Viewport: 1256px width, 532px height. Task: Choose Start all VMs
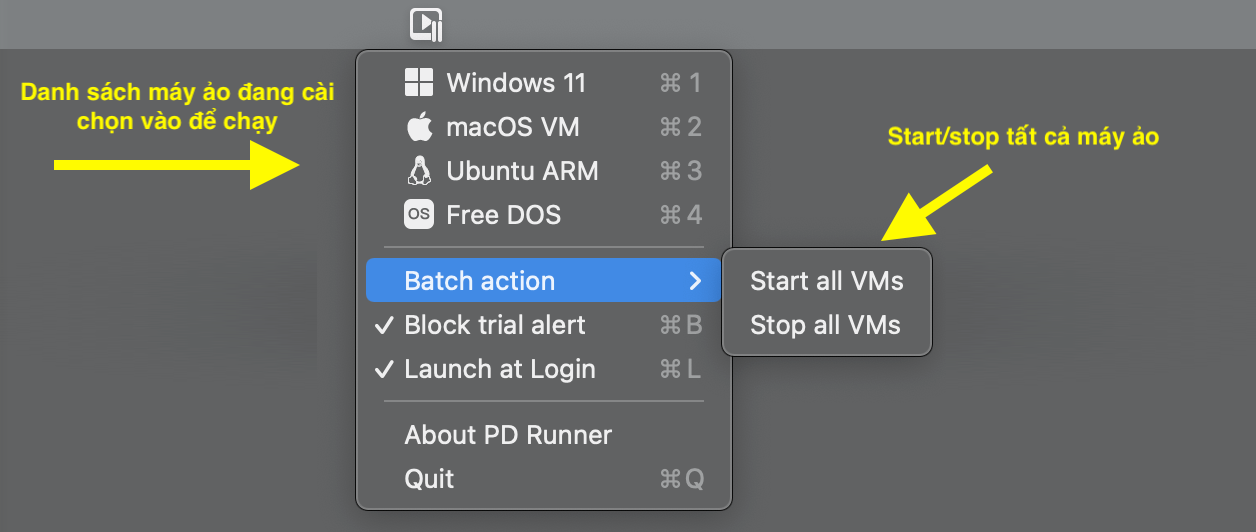827,281
